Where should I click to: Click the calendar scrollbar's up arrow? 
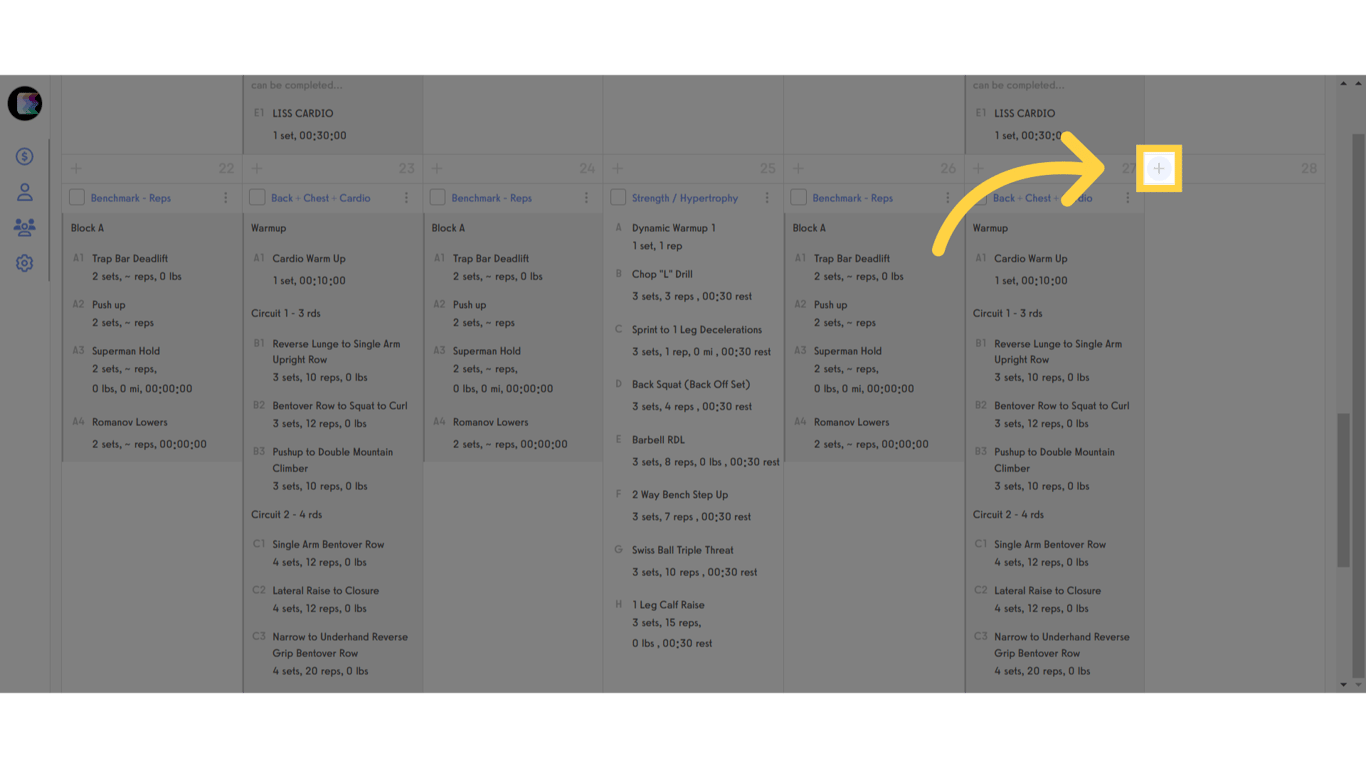coord(1344,83)
